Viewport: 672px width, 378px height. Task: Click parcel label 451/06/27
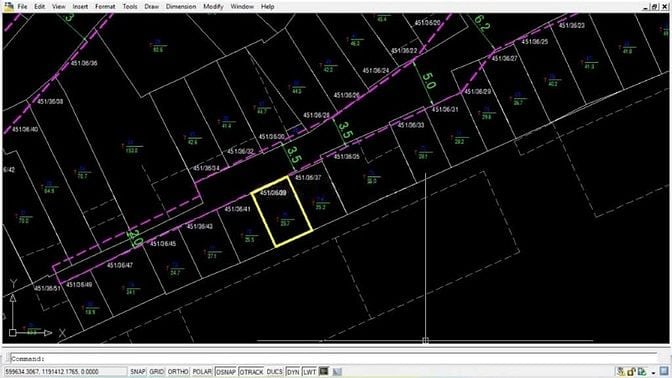tap(505, 58)
